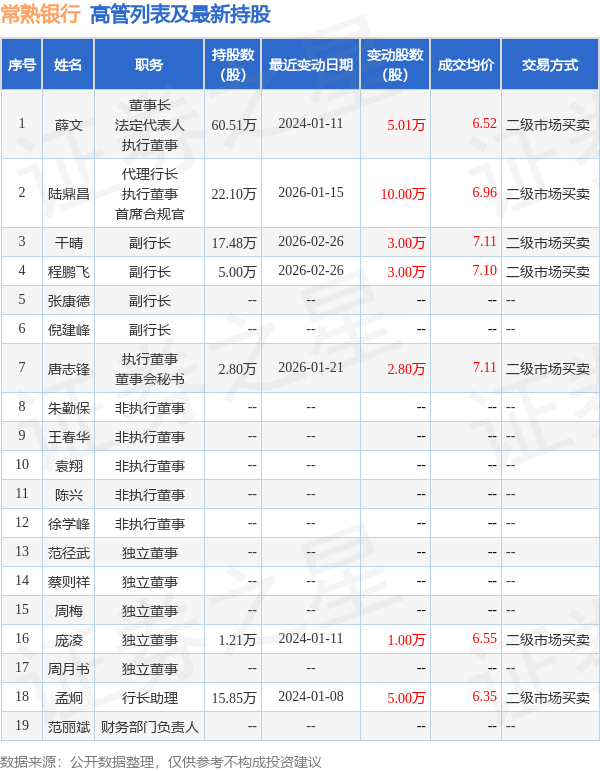The height and width of the screenshot is (771, 600).
Task: Select the name 倪建峰
Action: [x=68, y=329]
